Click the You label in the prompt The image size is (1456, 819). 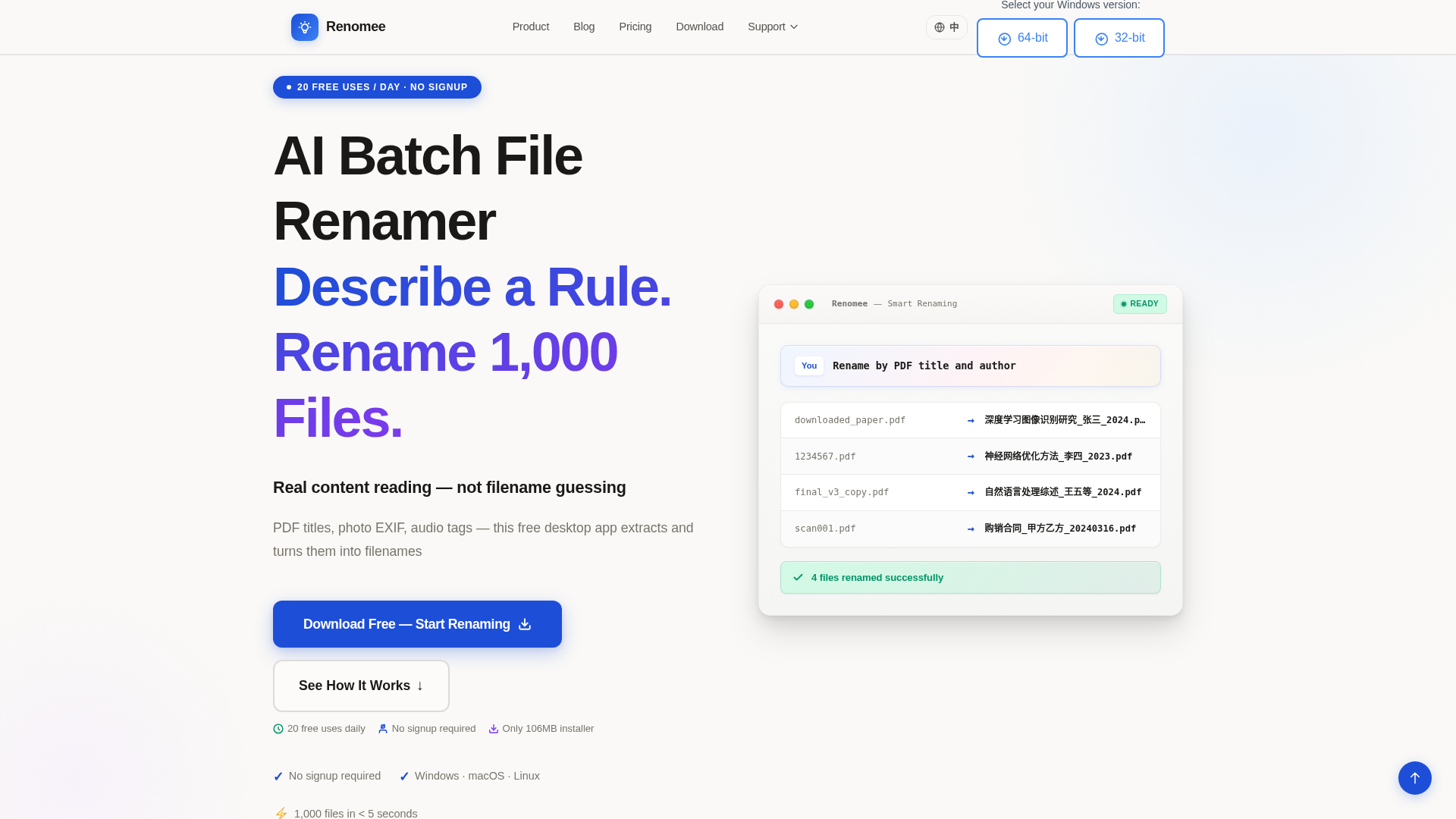click(809, 366)
